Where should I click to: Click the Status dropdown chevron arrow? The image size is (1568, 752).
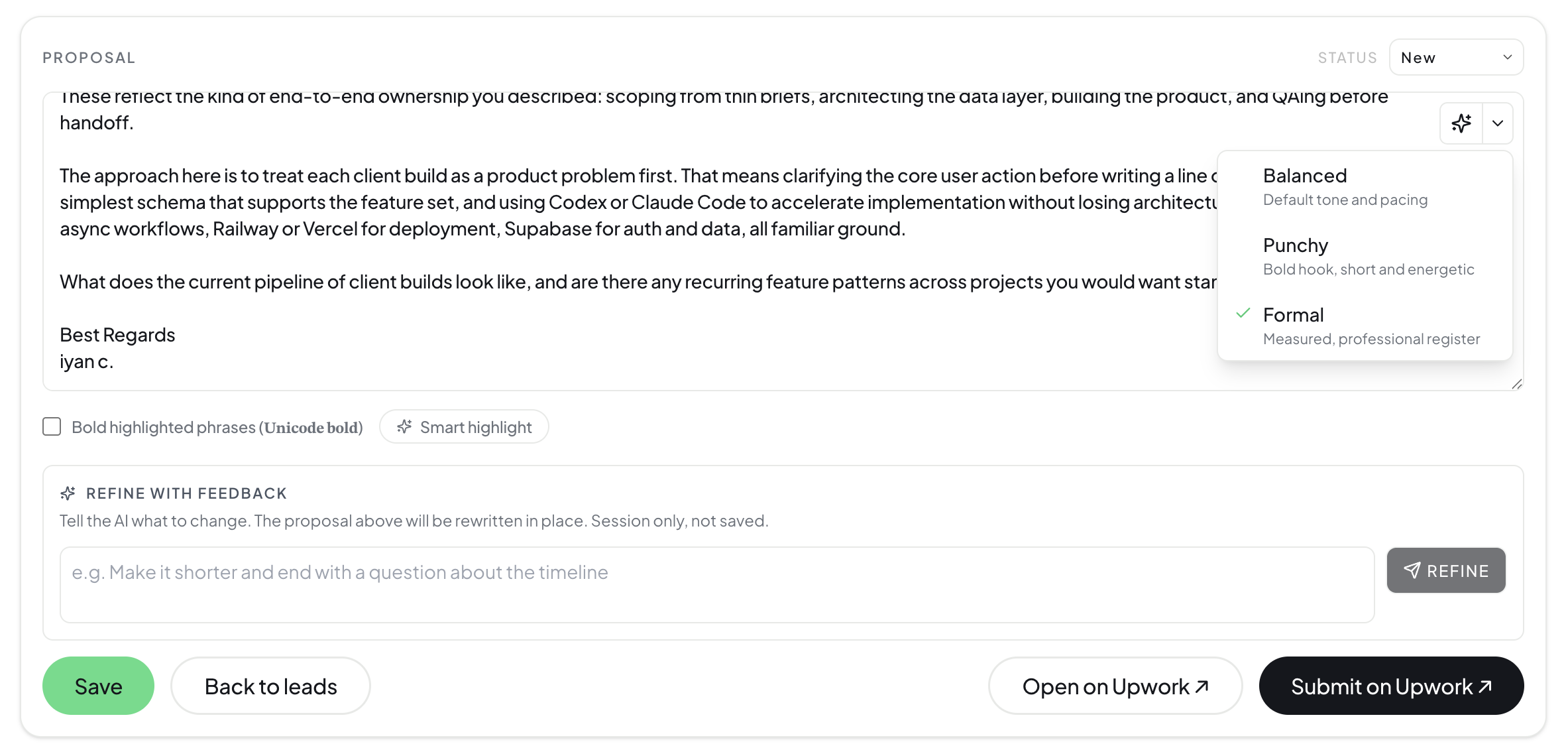click(x=1508, y=57)
